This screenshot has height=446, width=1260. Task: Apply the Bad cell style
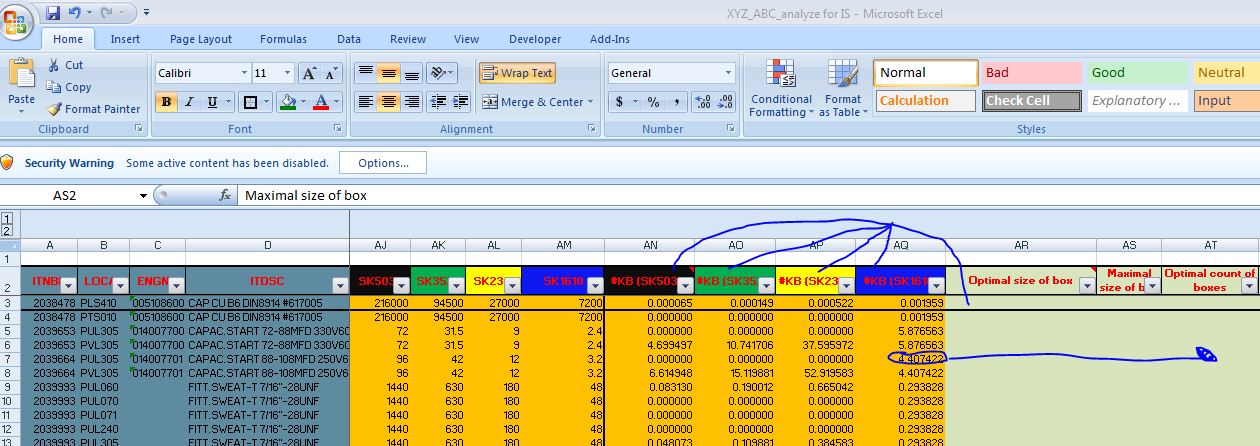1030,73
